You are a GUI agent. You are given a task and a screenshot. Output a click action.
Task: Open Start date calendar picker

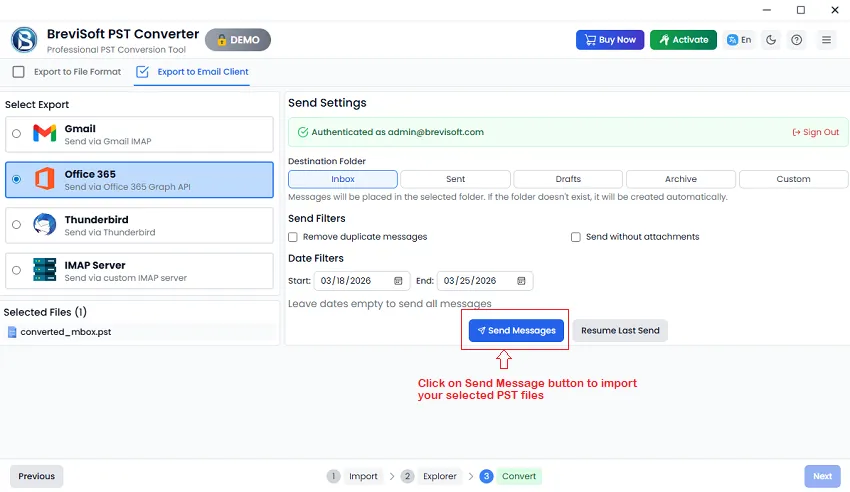(398, 281)
